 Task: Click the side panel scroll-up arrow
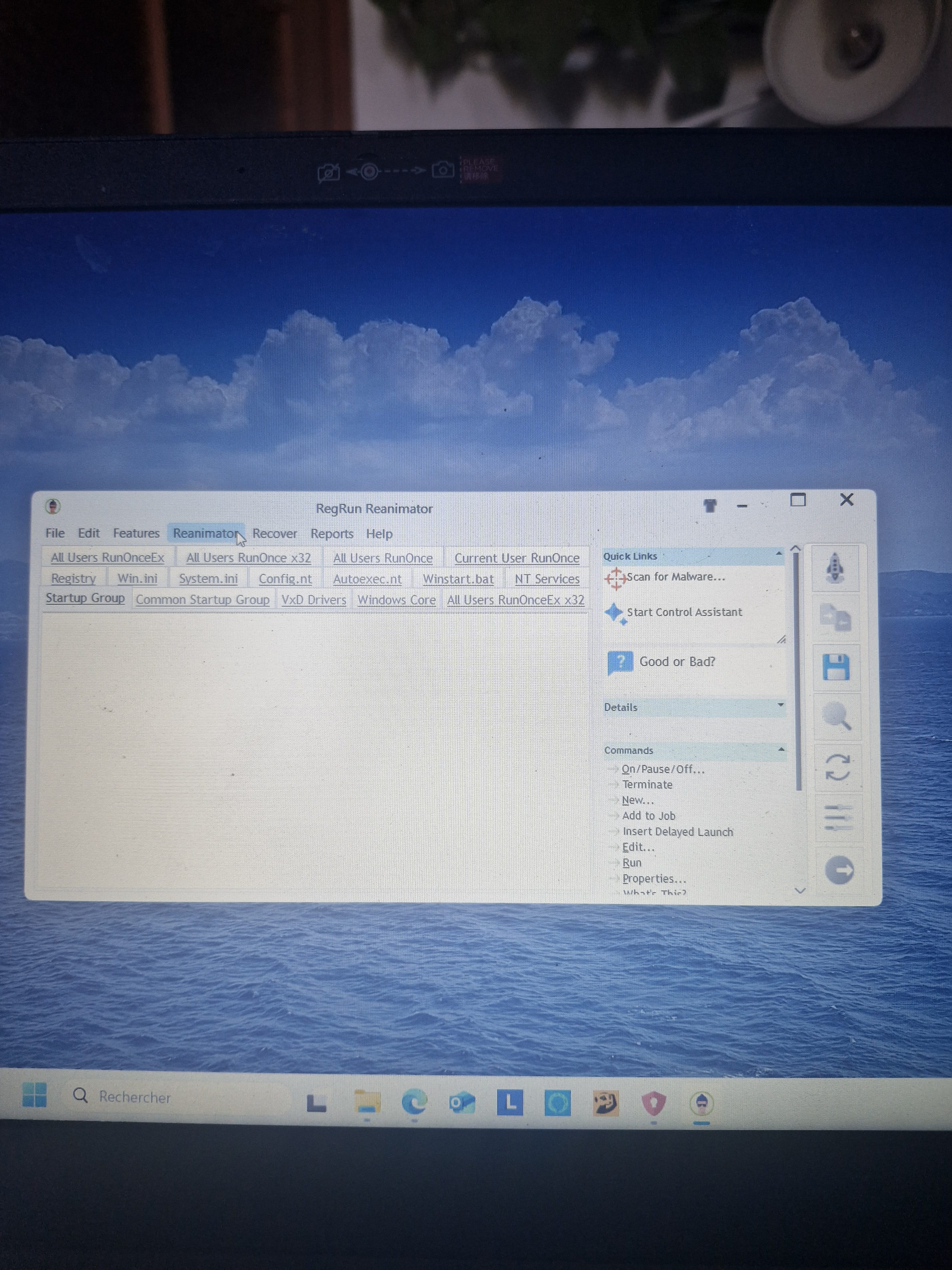795,549
